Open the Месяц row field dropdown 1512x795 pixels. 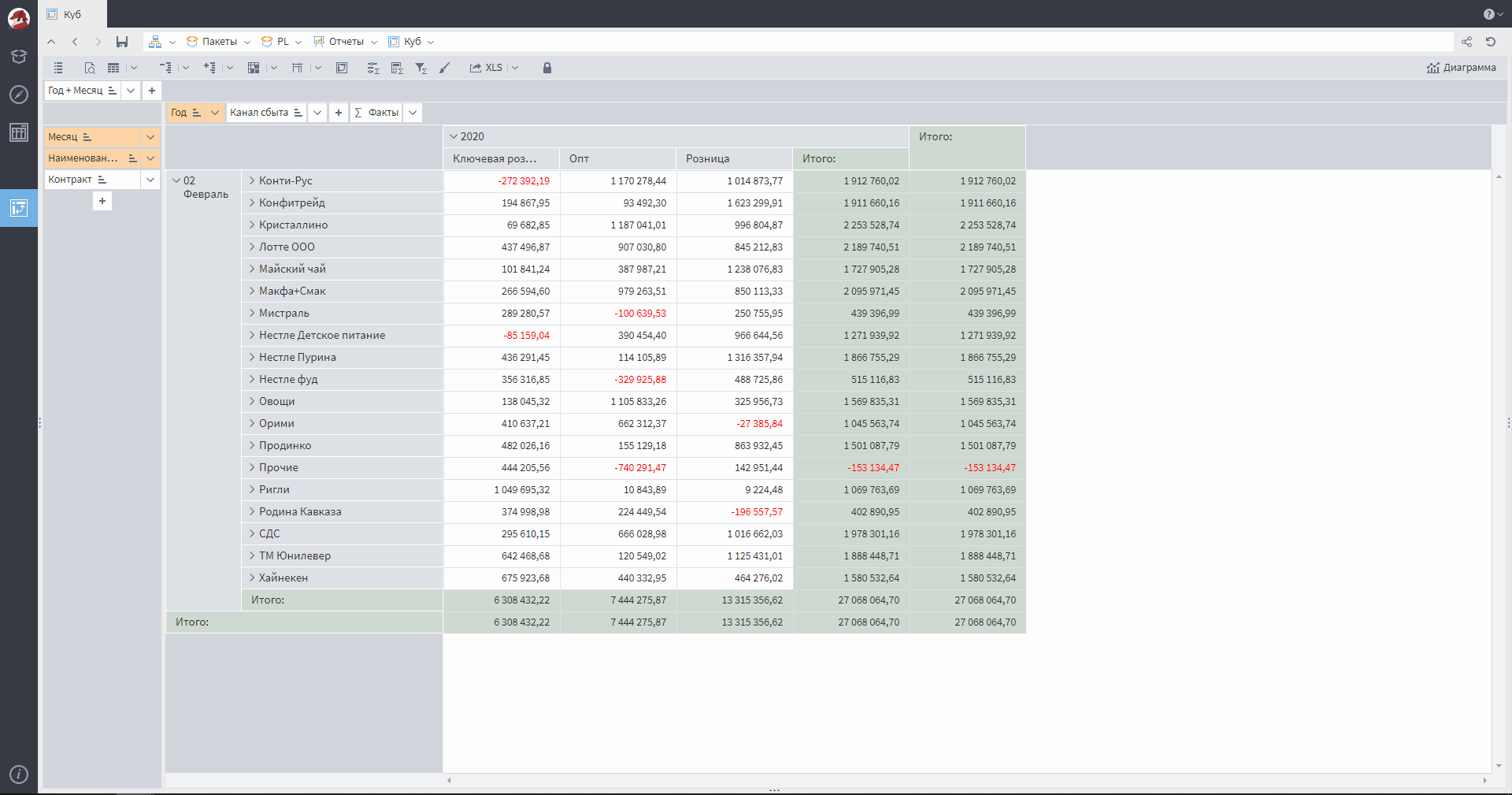pyautogui.click(x=150, y=137)
